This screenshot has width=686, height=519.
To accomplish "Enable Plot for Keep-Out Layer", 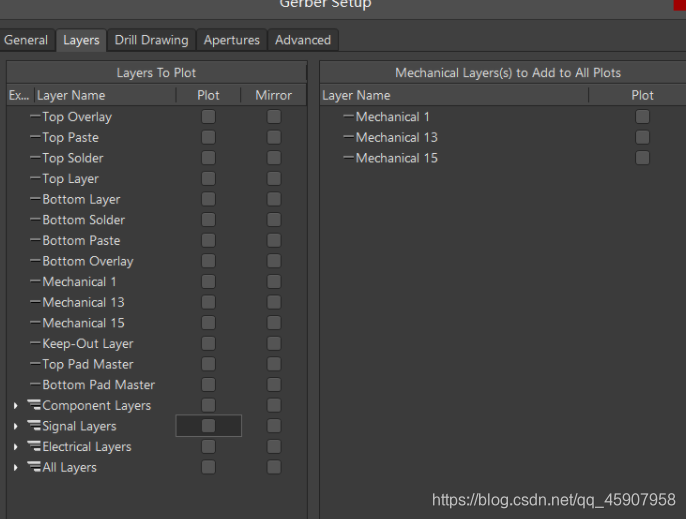I will [208, 344].
